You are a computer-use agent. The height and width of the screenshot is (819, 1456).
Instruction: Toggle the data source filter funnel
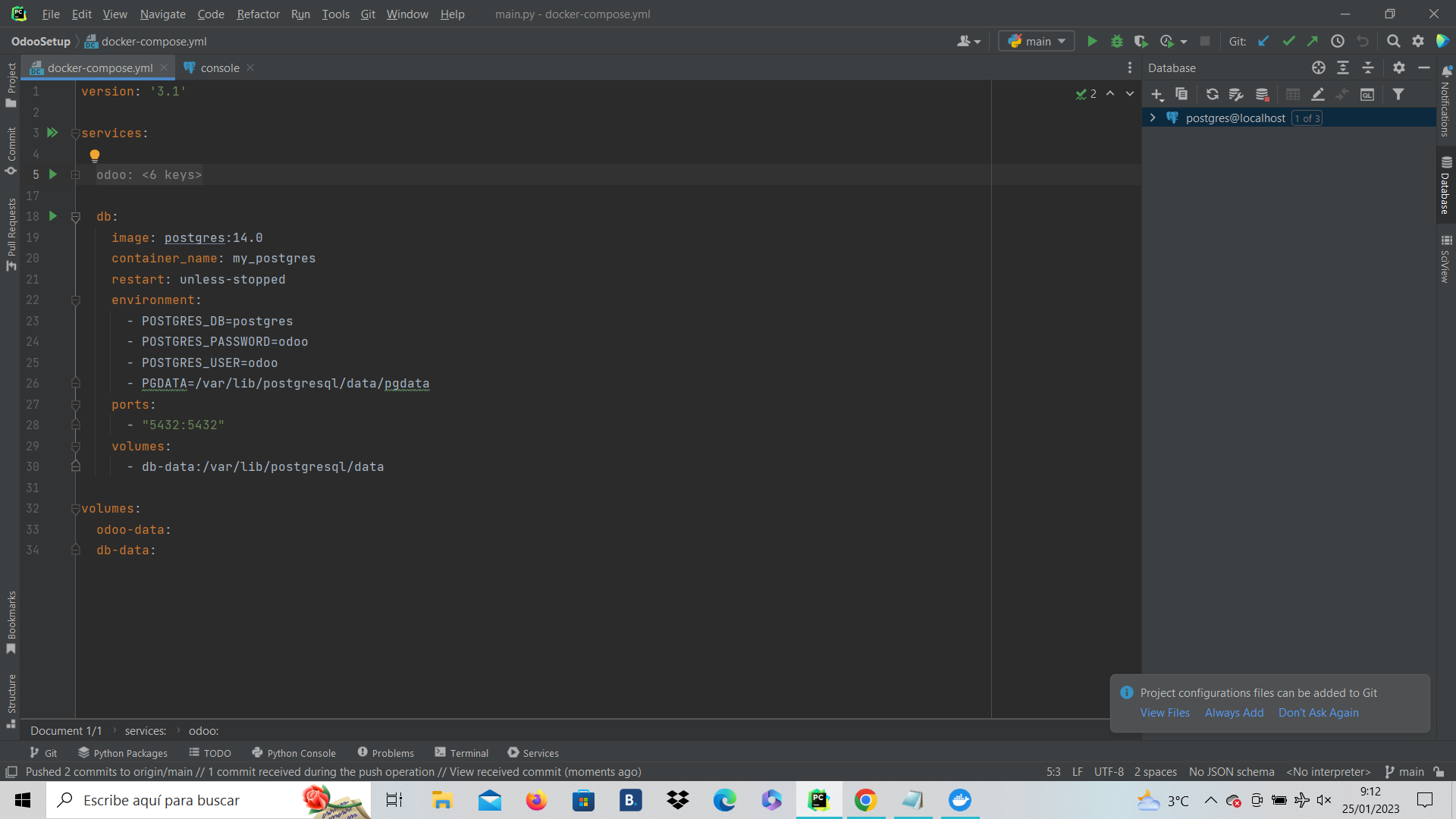1398,94
